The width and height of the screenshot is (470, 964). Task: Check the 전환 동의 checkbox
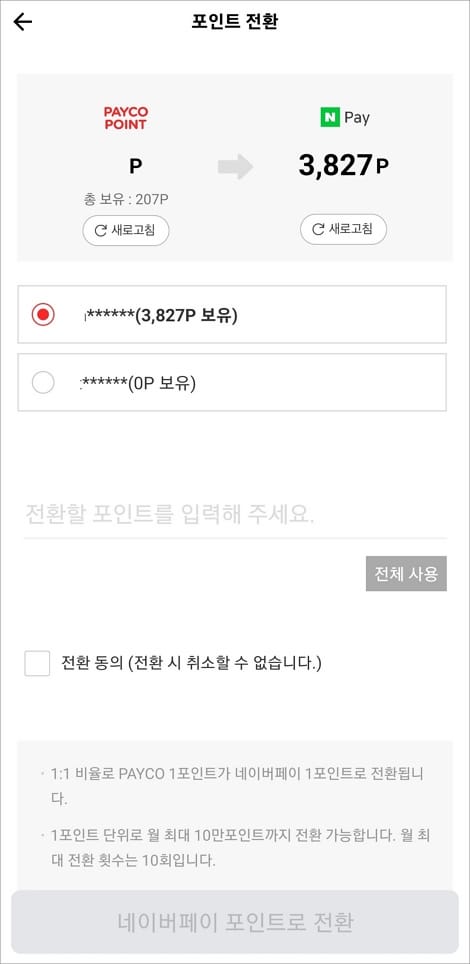coord(37,663)
